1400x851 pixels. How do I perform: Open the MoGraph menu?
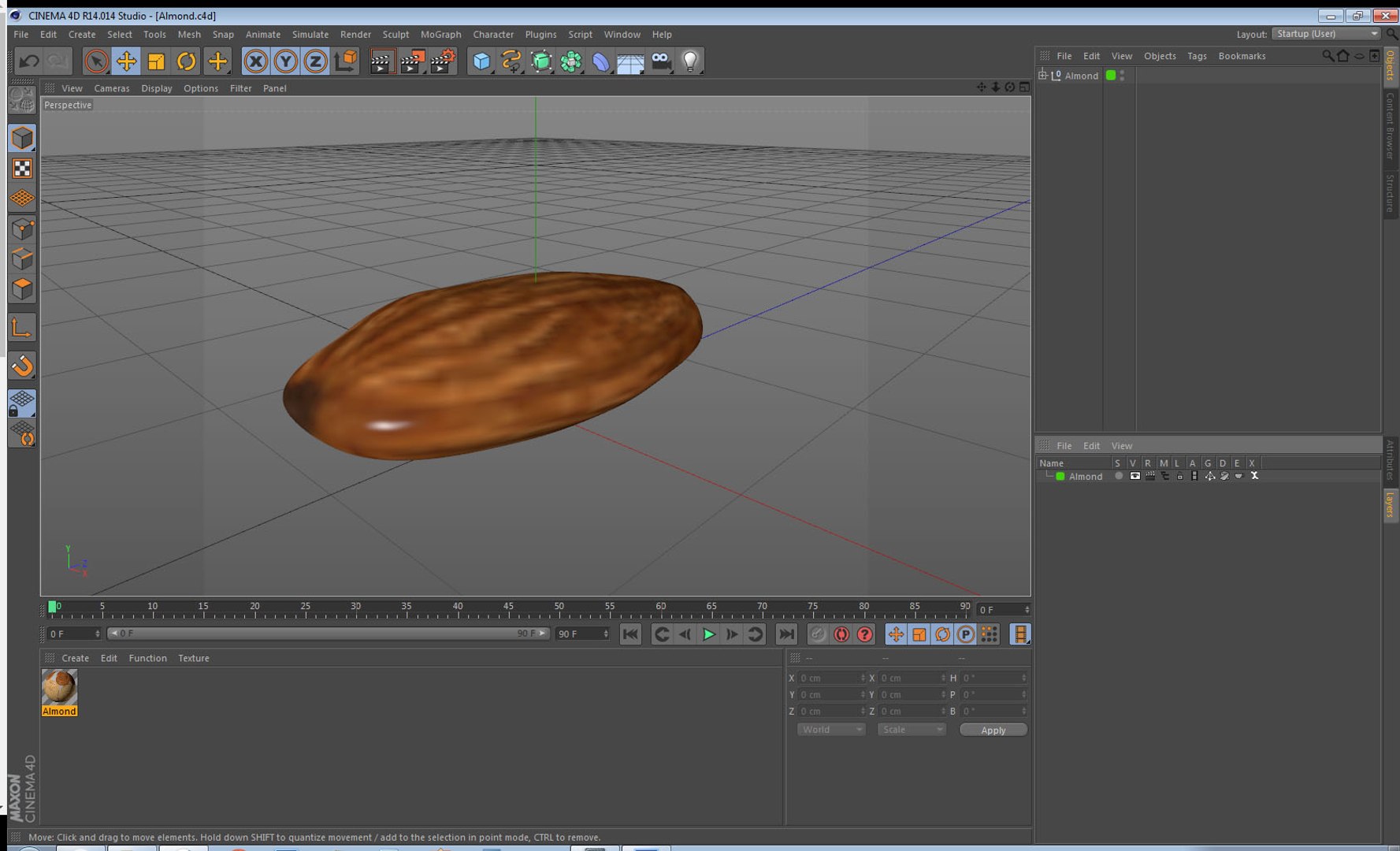pos(440,35)
